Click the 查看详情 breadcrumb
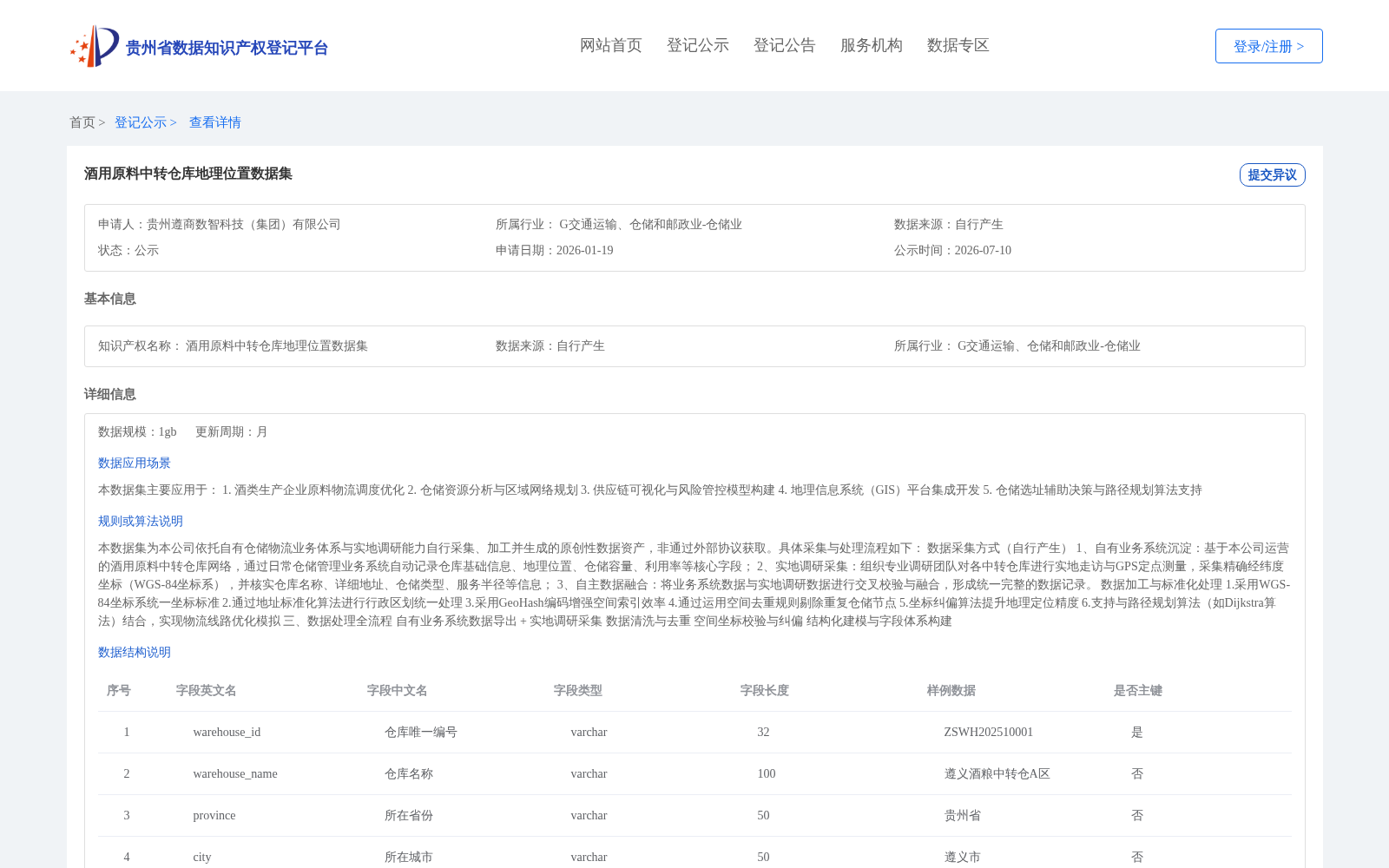Viewport: 1389px width, 868px height. pos(215,122)
